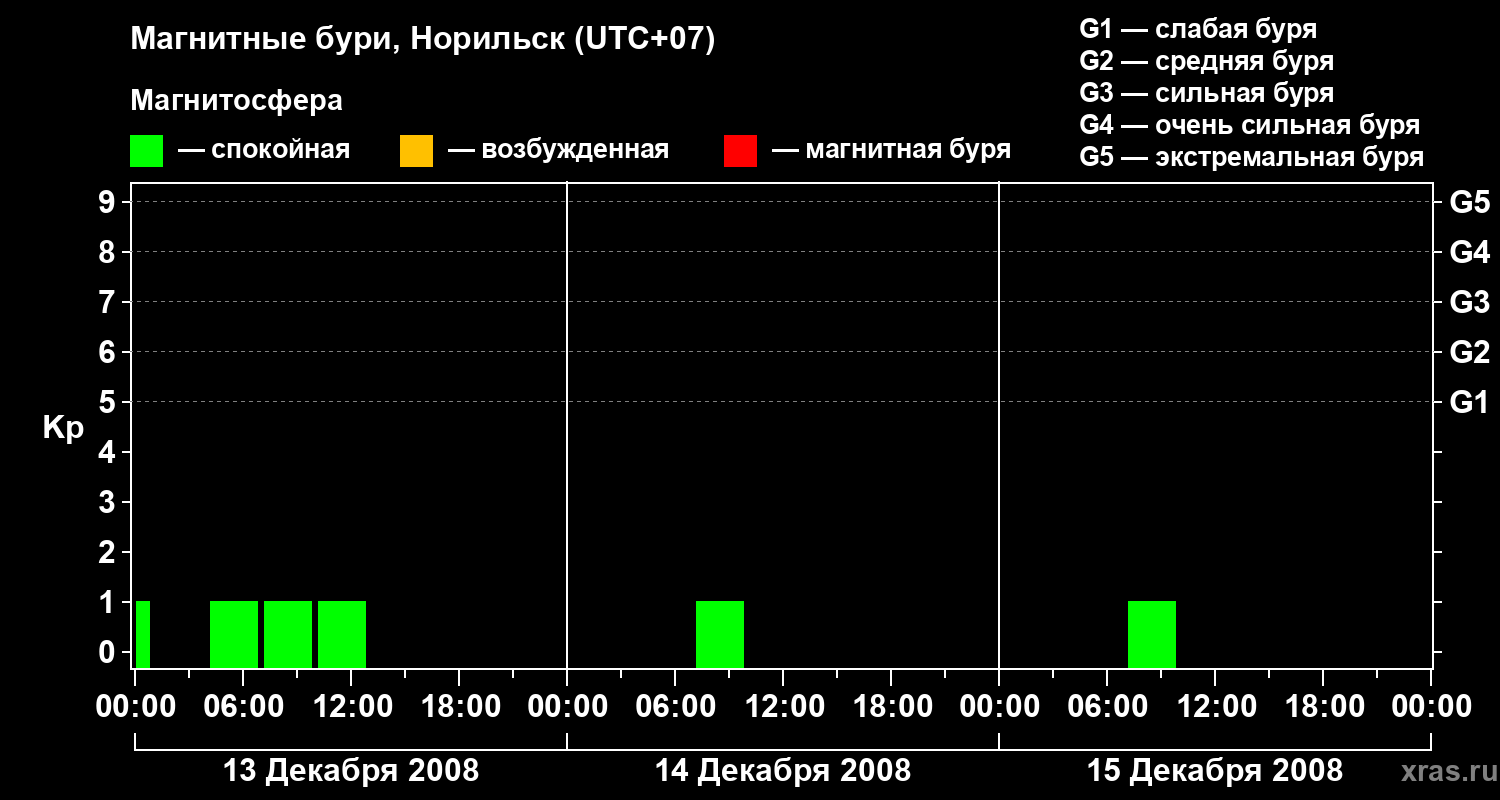Click the orange 'возбужденная' legend swatch
The height and width of the screenshot is (800, 1500).
pos(416,151)
